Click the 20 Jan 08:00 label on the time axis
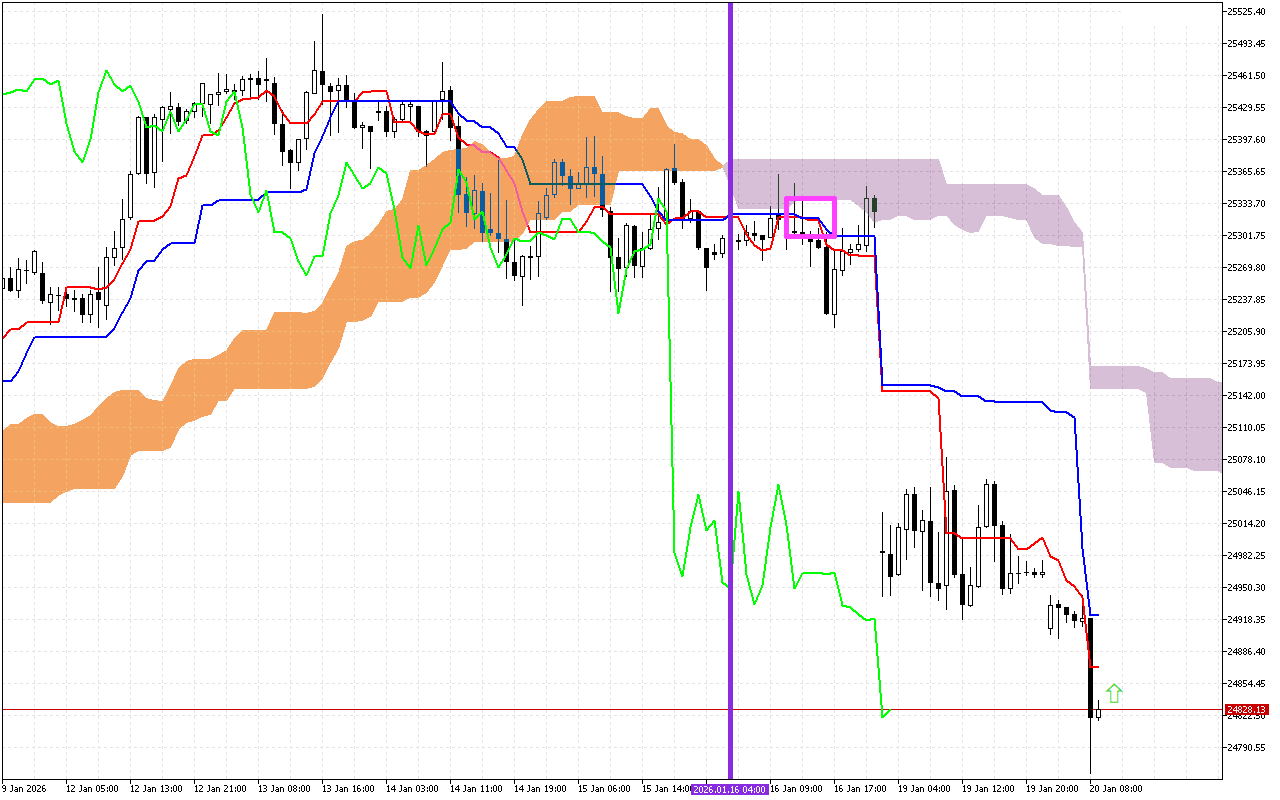 pyautogui.click(x=1116, y=789)
